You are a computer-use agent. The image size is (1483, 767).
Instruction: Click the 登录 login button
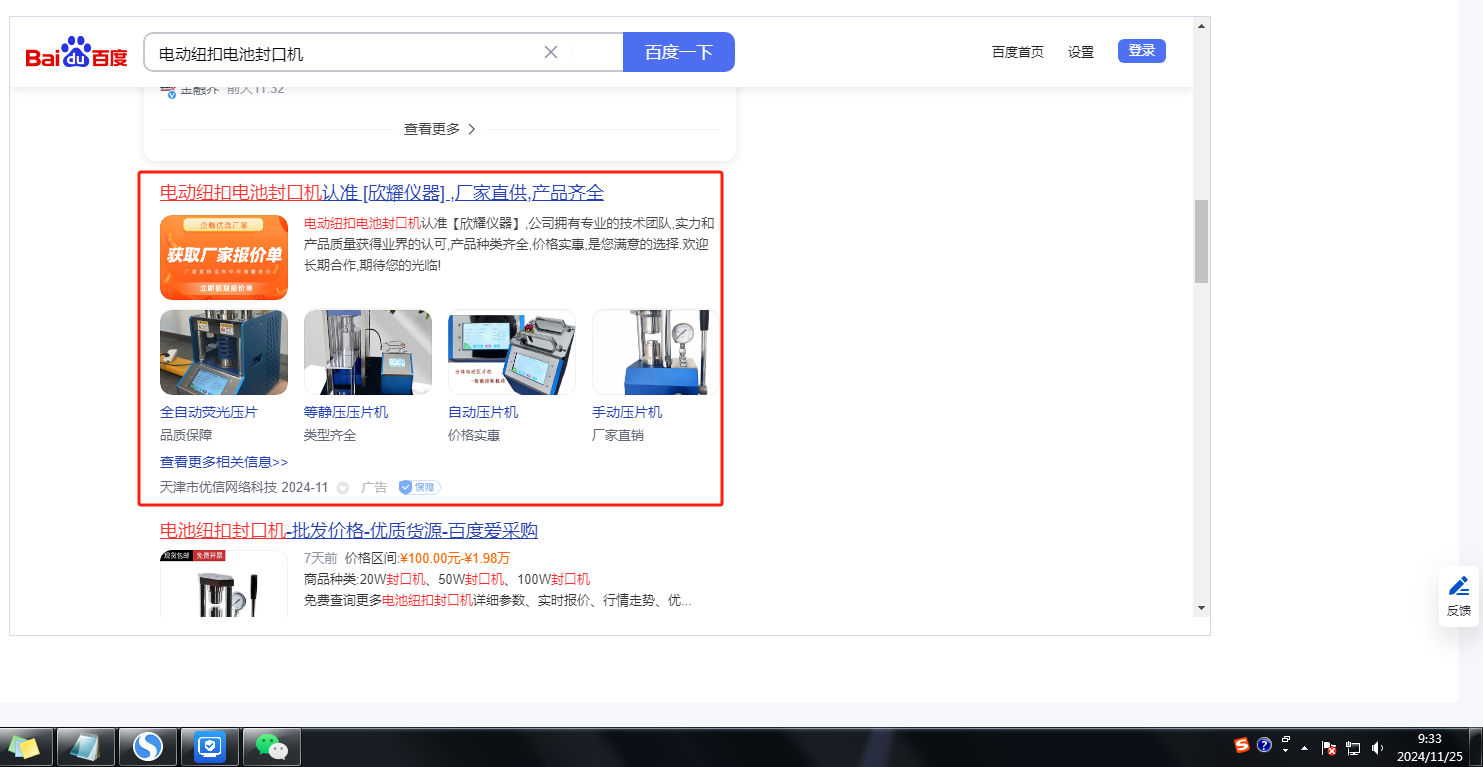(x=1142, y=51)
